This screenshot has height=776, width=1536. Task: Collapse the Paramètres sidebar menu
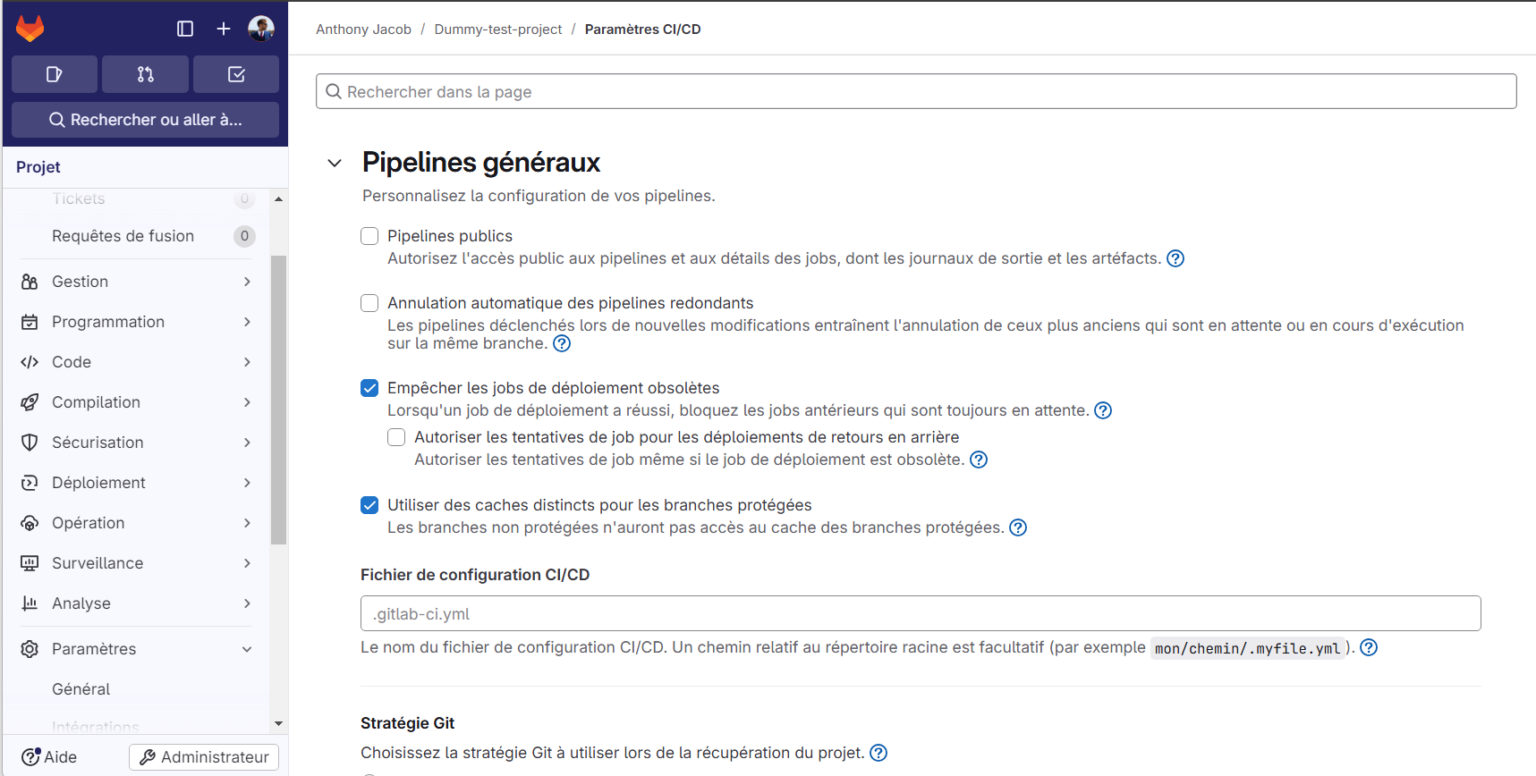point(101,648)
